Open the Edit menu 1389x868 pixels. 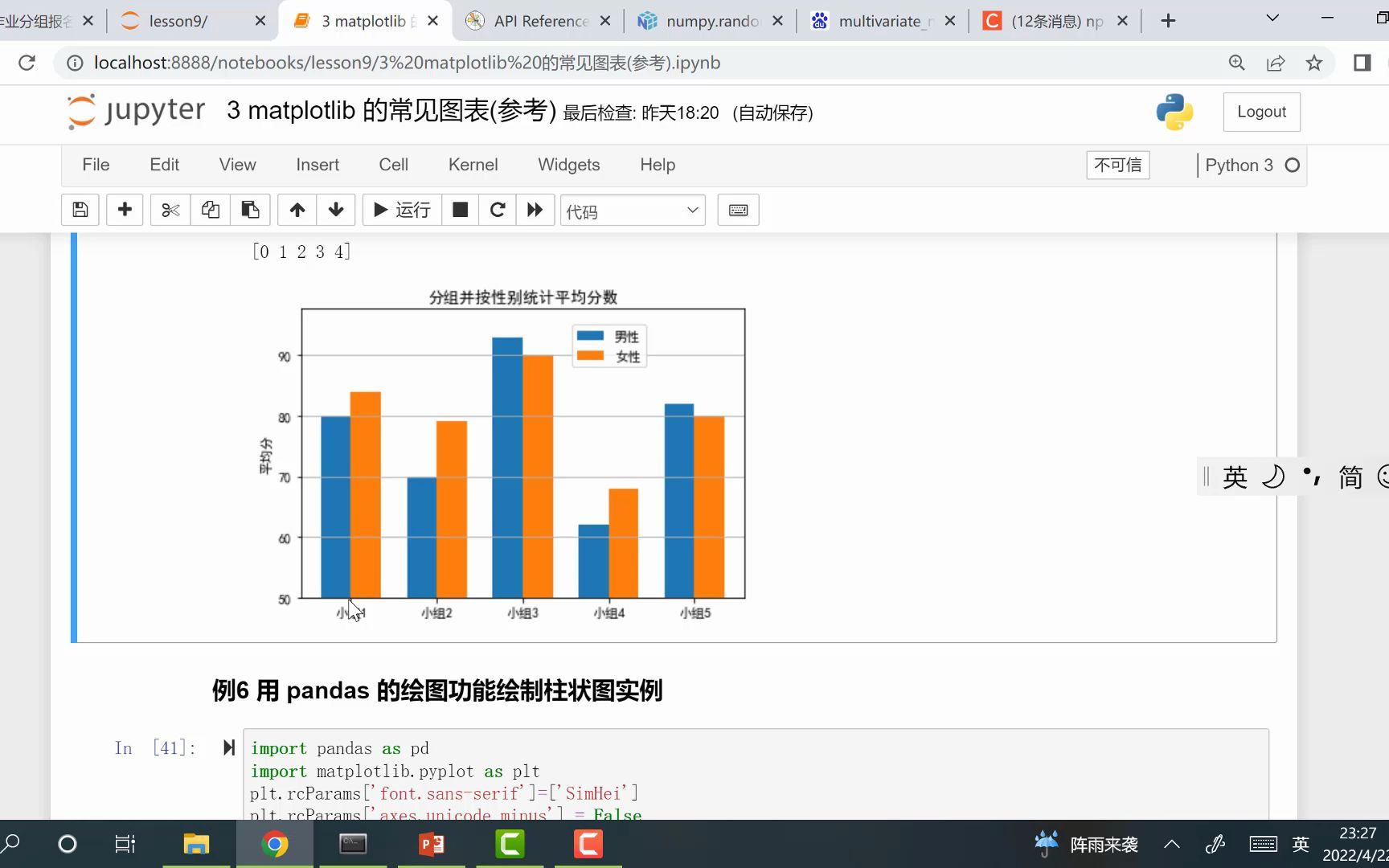pos(165,165)
